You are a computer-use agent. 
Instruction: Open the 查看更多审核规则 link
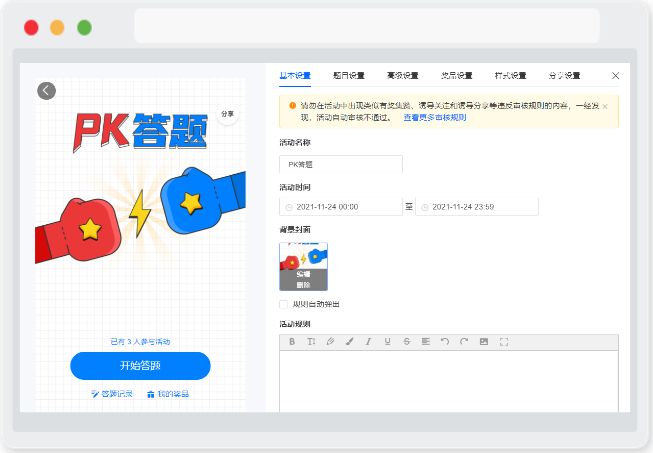tap(434, 118)
